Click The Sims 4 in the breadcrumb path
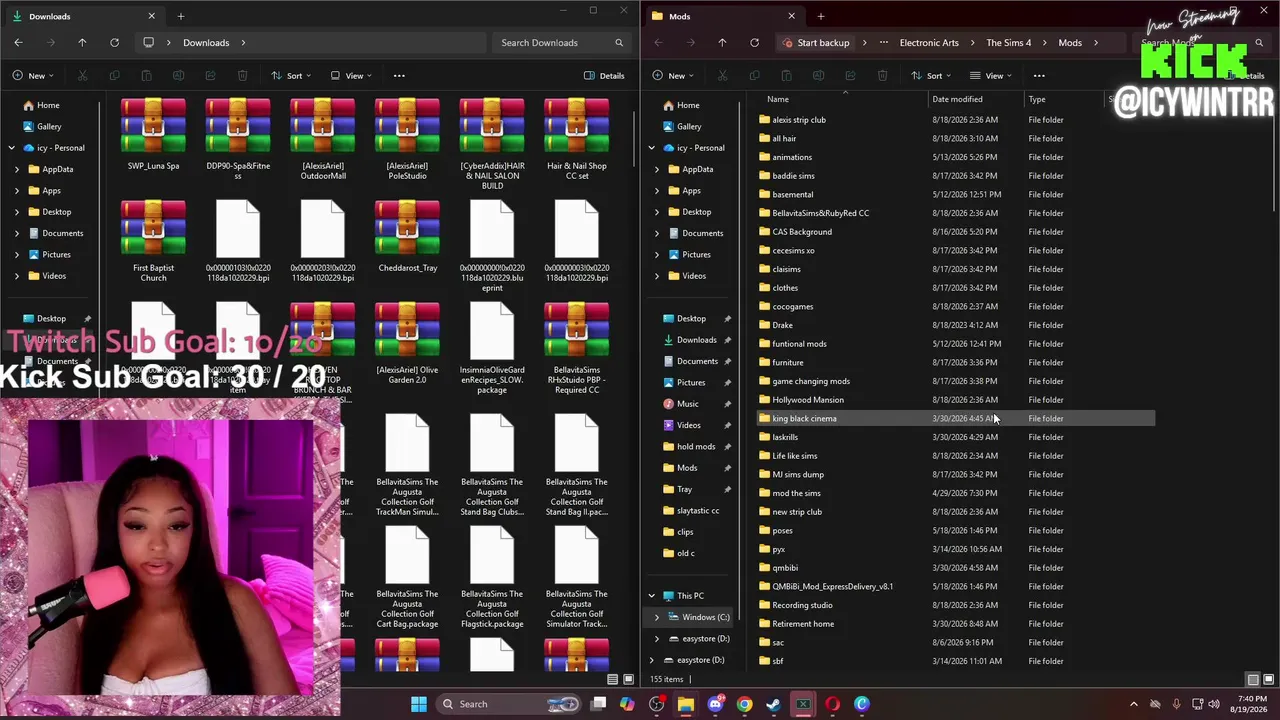The width and height of the screenshot is (1280, 720). point(1009,43)
